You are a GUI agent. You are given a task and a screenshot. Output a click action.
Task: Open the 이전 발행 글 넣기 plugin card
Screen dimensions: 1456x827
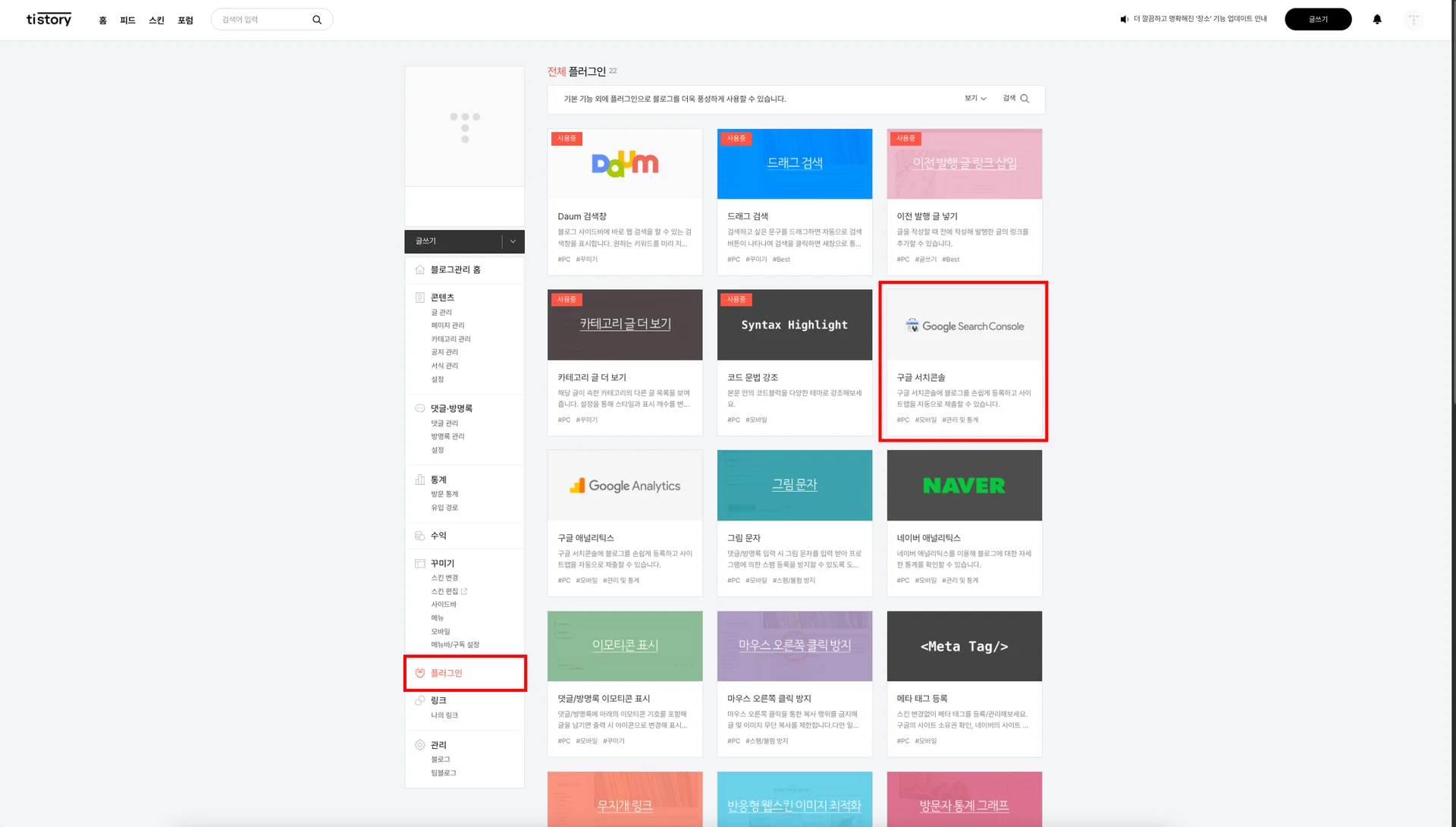(x=965, y=202)
